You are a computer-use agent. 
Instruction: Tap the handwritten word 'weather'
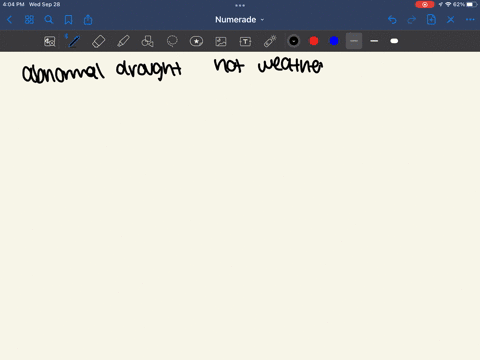291,65
